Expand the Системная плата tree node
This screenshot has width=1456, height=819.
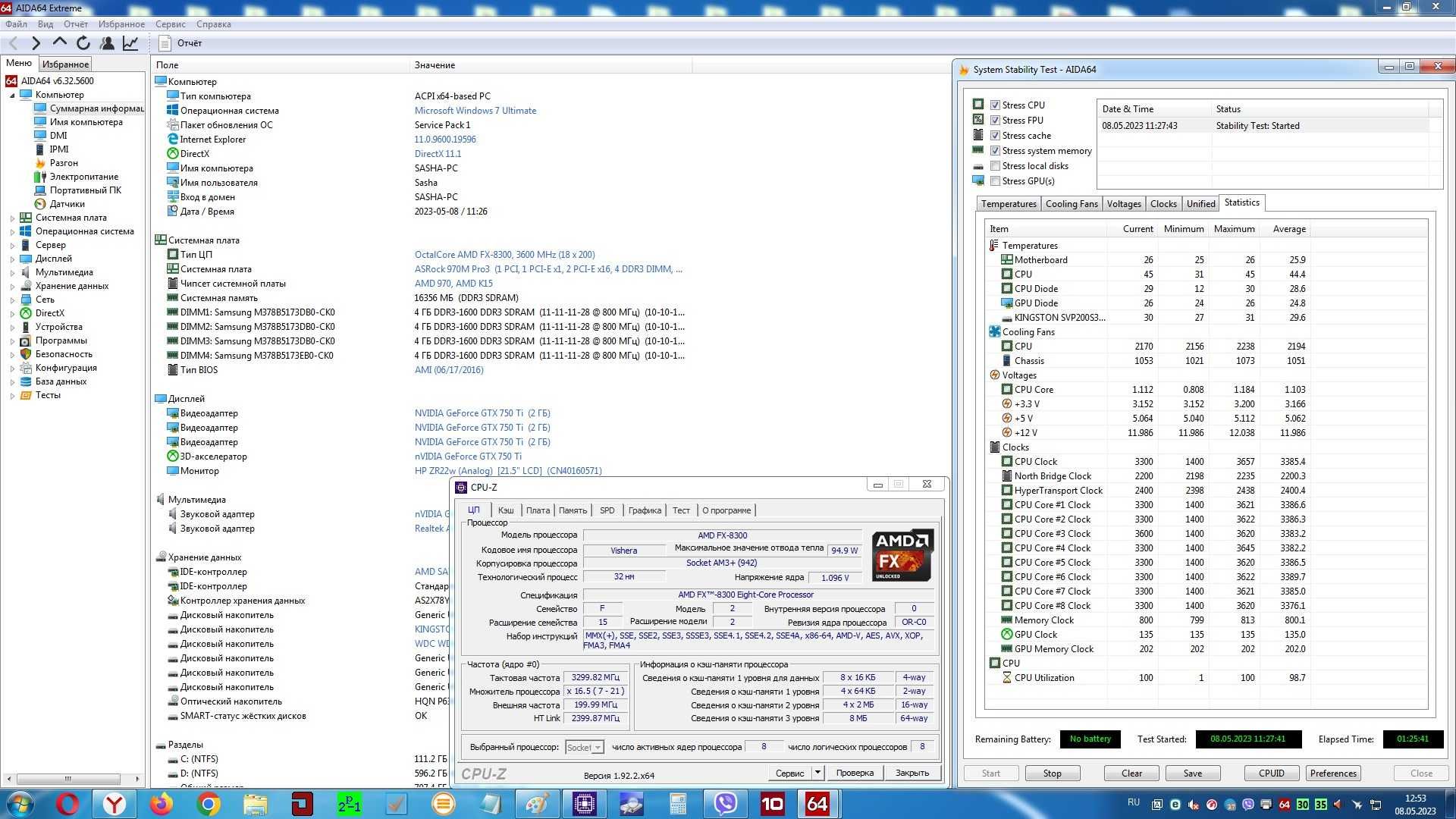12,218
